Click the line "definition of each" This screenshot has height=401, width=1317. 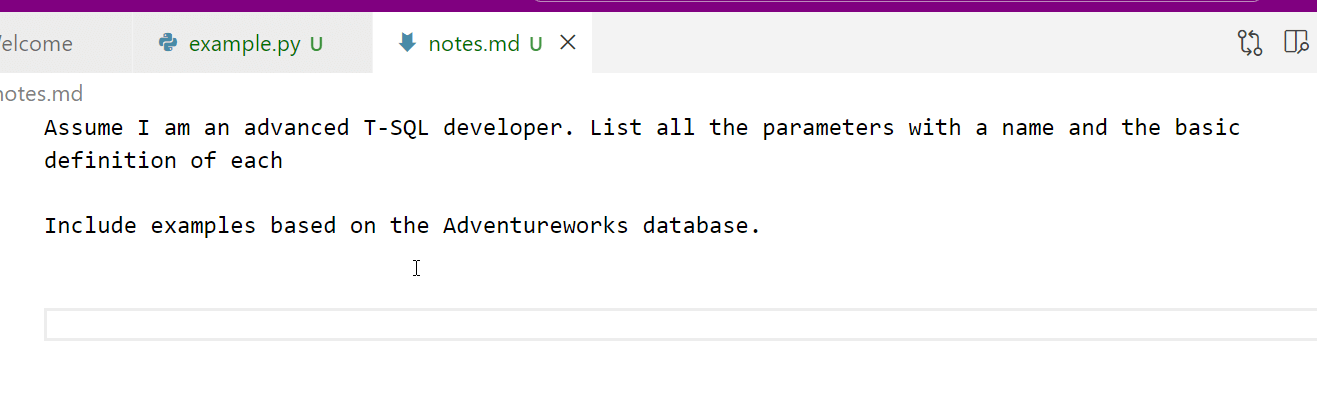click(163, 160)
